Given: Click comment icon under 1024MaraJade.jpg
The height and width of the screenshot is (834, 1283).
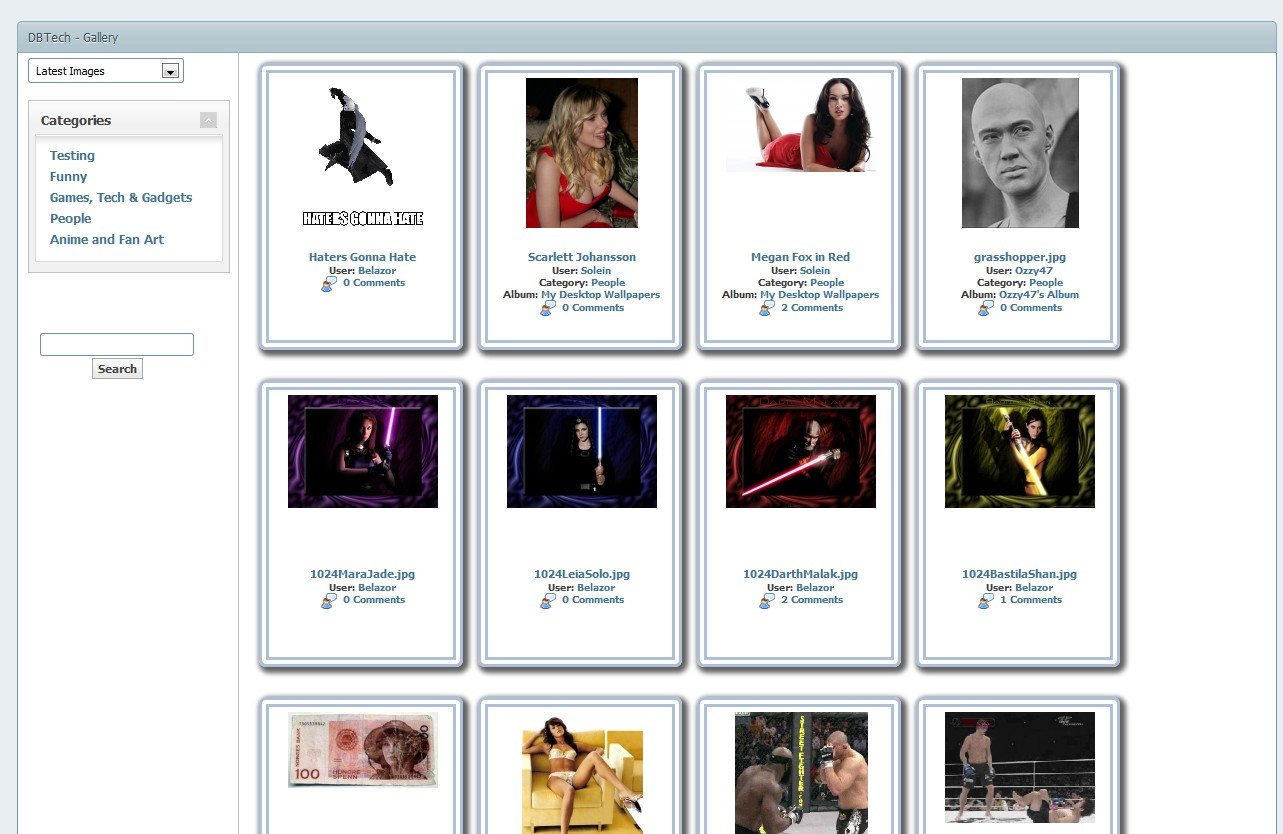Looking at the screenshot, I should point(328,600).
